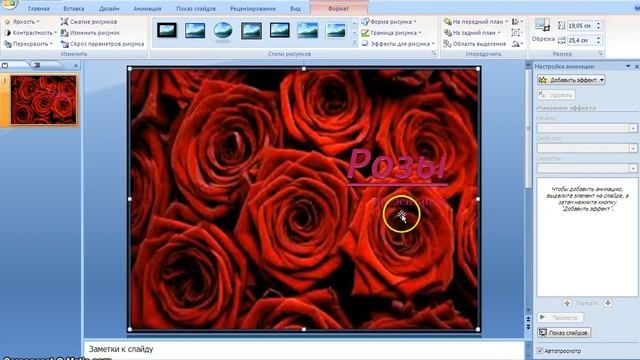The width and height of the screenshot is (640, 360).
Task: Open Граница рисунка (picture border) dropdown
Action: 391,33
